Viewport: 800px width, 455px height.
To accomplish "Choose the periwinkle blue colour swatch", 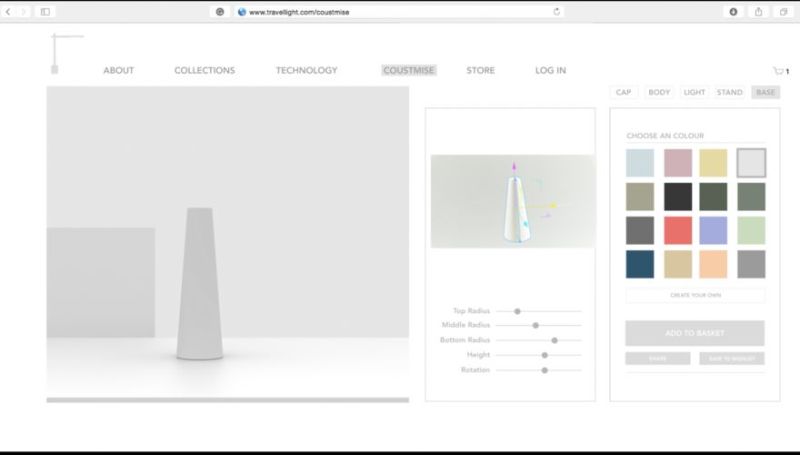I will point(713,231).
